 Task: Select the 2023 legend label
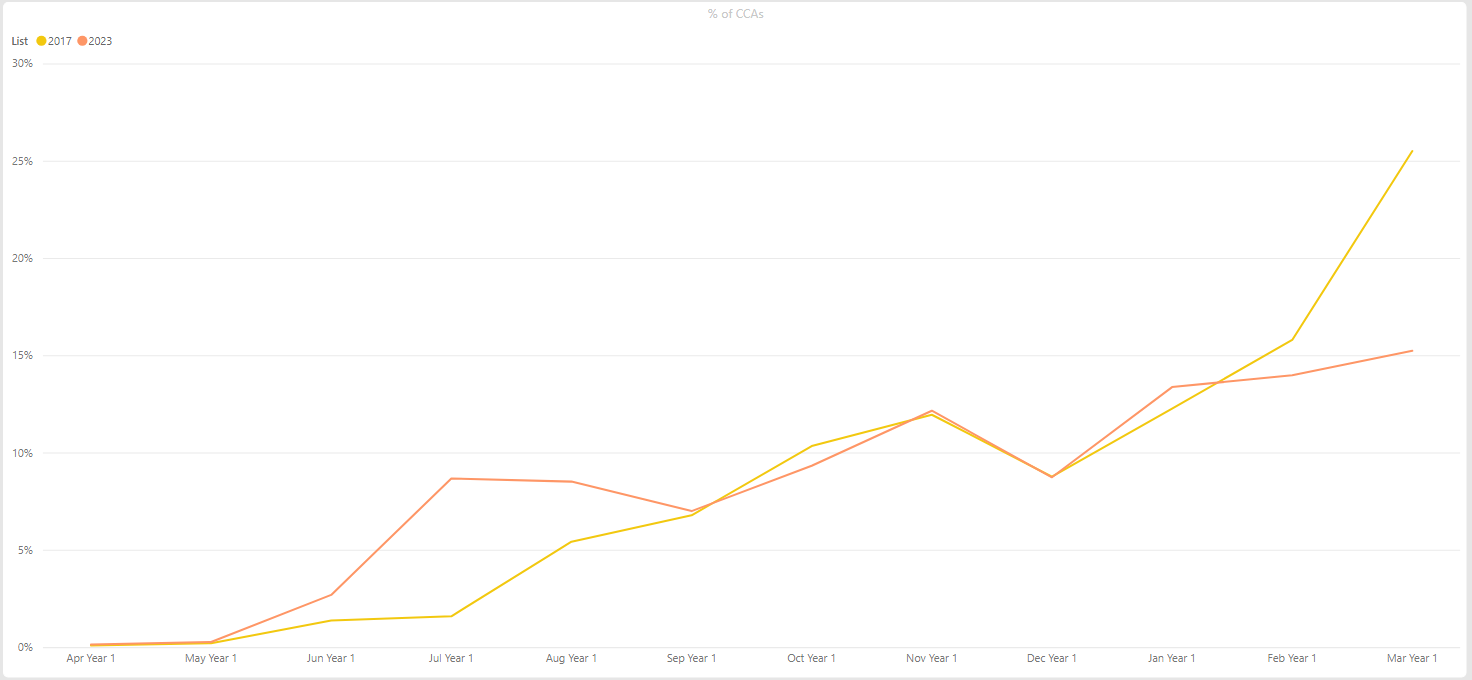[100, 41]
